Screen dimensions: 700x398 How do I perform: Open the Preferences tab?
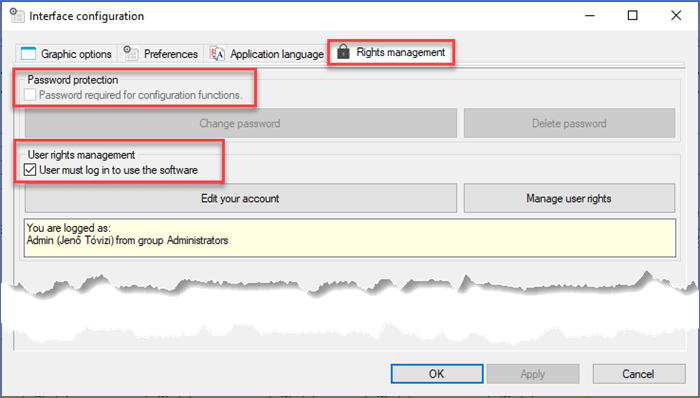pyautogui.click(x=160, y=54)
